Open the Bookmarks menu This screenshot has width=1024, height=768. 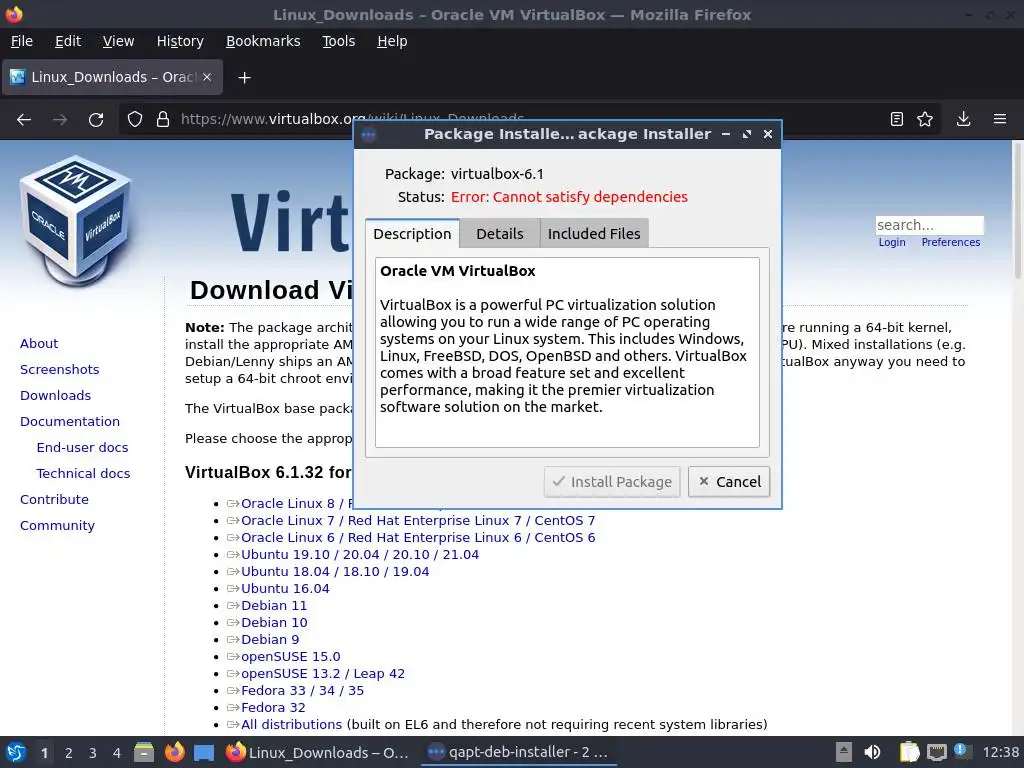(263, 41)
